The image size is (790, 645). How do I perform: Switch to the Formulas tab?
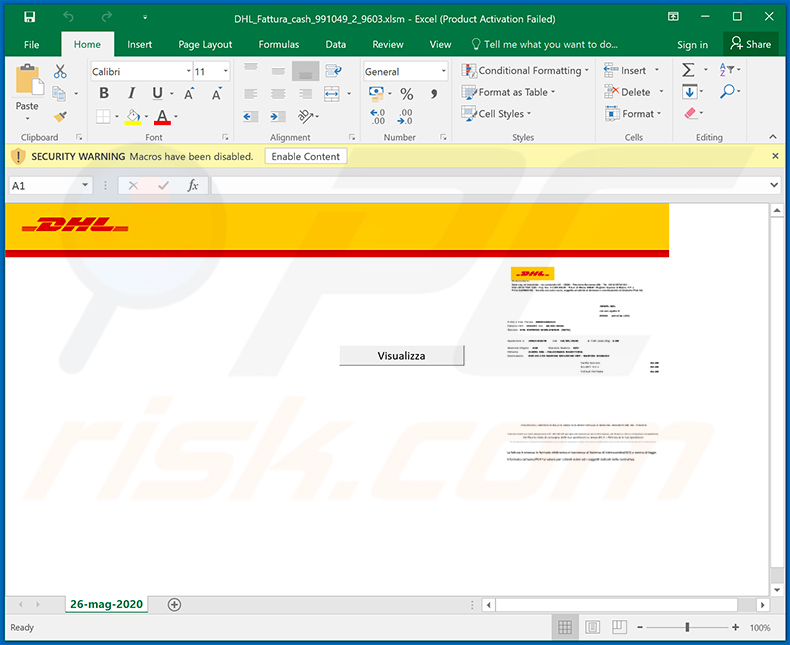[279, 44]
